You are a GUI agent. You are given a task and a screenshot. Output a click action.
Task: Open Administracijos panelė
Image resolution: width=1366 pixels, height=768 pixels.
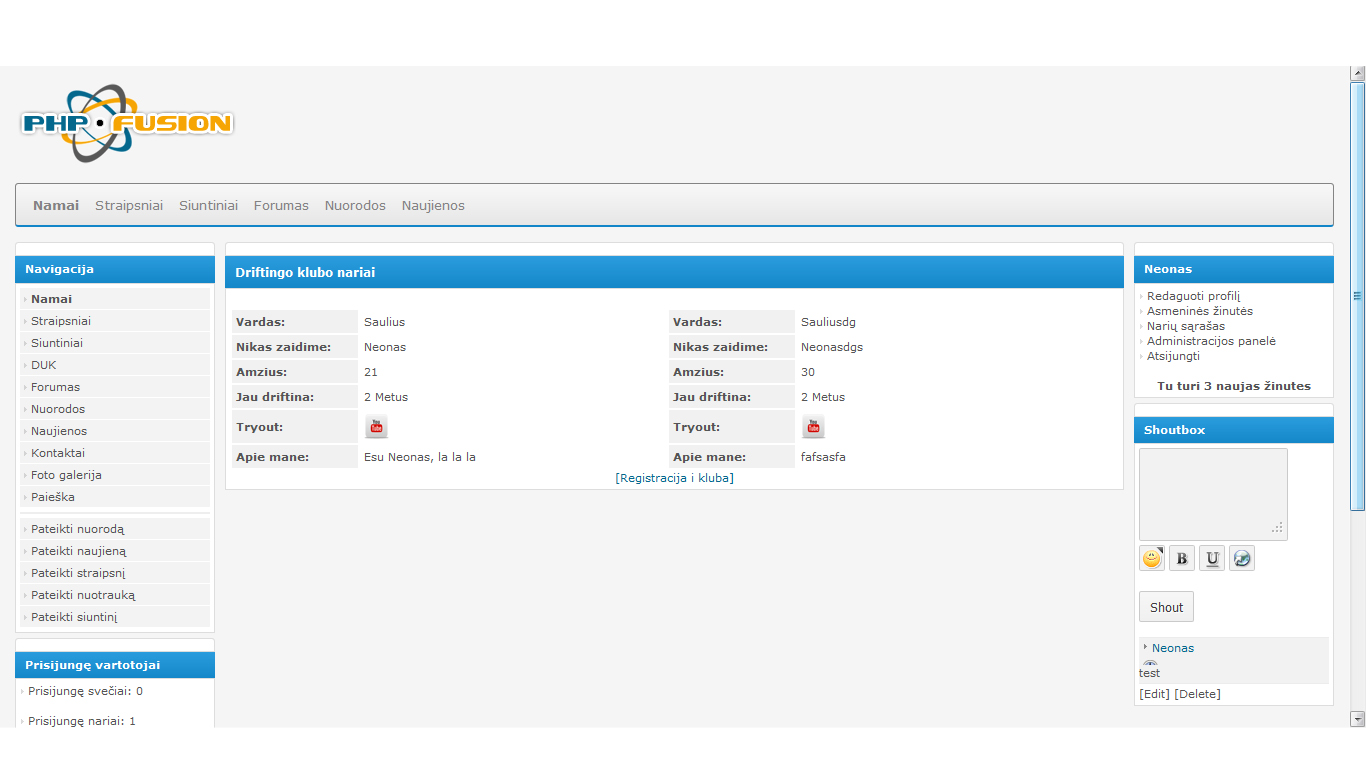tap(1211, 341)
